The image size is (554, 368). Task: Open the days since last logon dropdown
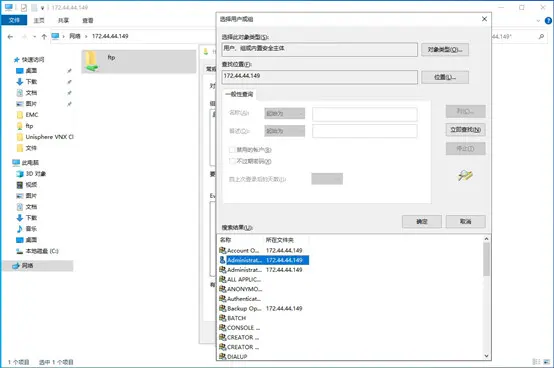(x=327, y=179)
